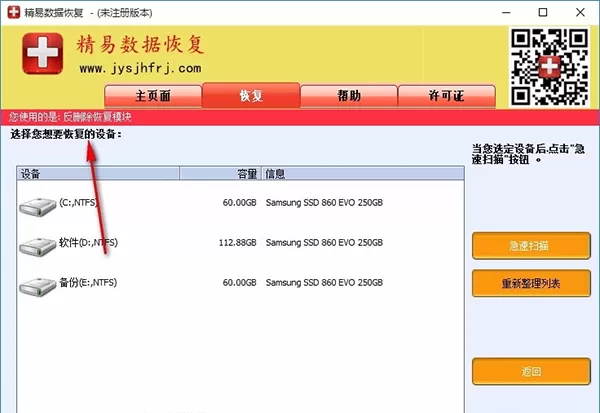Screen dimensions: 600x413
Task: Sort by the 容量 column header
Action: 221,173
